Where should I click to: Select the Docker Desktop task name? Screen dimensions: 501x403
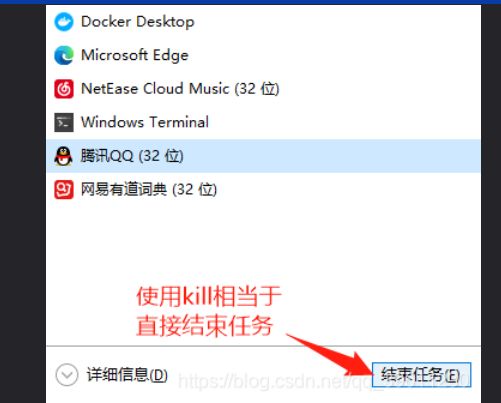click(138, 22)
